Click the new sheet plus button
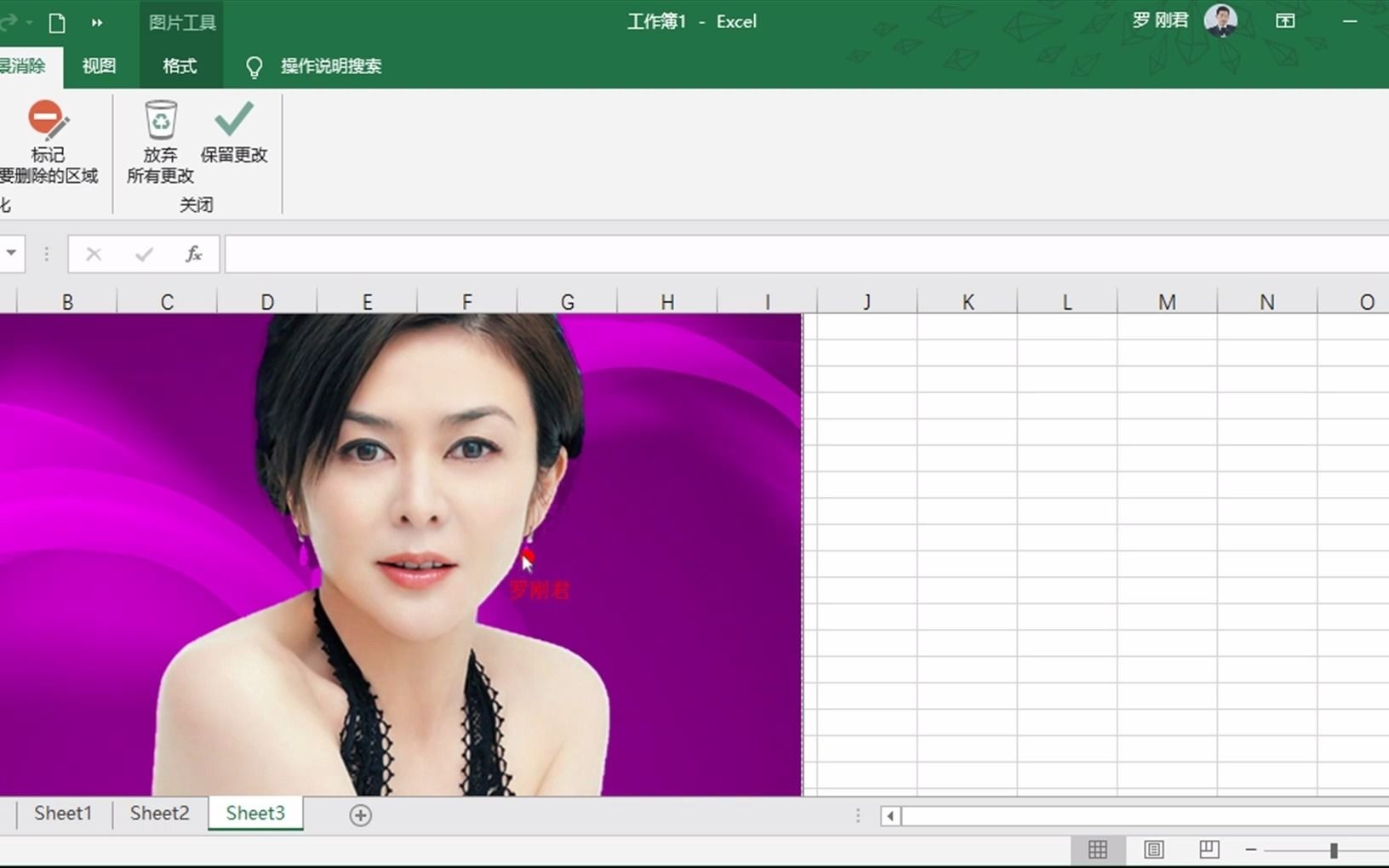Image resolution: width=1389 pixels, height=868 pixels. tap(360, 814)
